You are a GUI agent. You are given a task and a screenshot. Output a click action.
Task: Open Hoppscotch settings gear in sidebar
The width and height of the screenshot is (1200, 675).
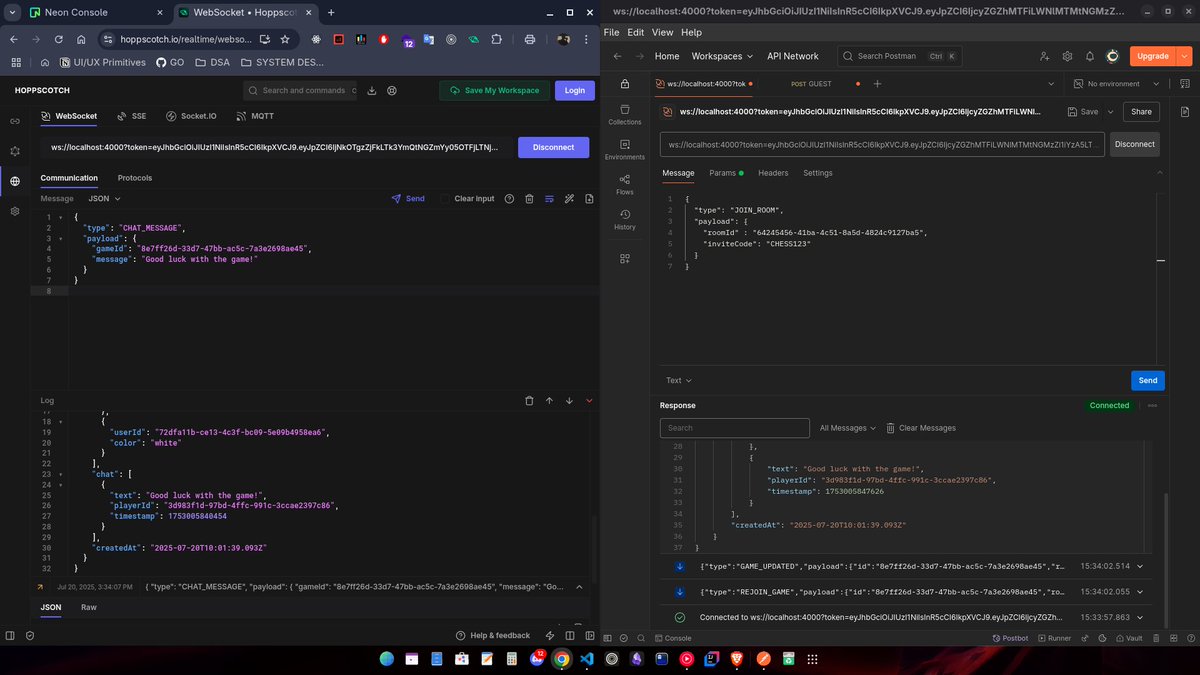pyautogui.click(x=15, y=212)
